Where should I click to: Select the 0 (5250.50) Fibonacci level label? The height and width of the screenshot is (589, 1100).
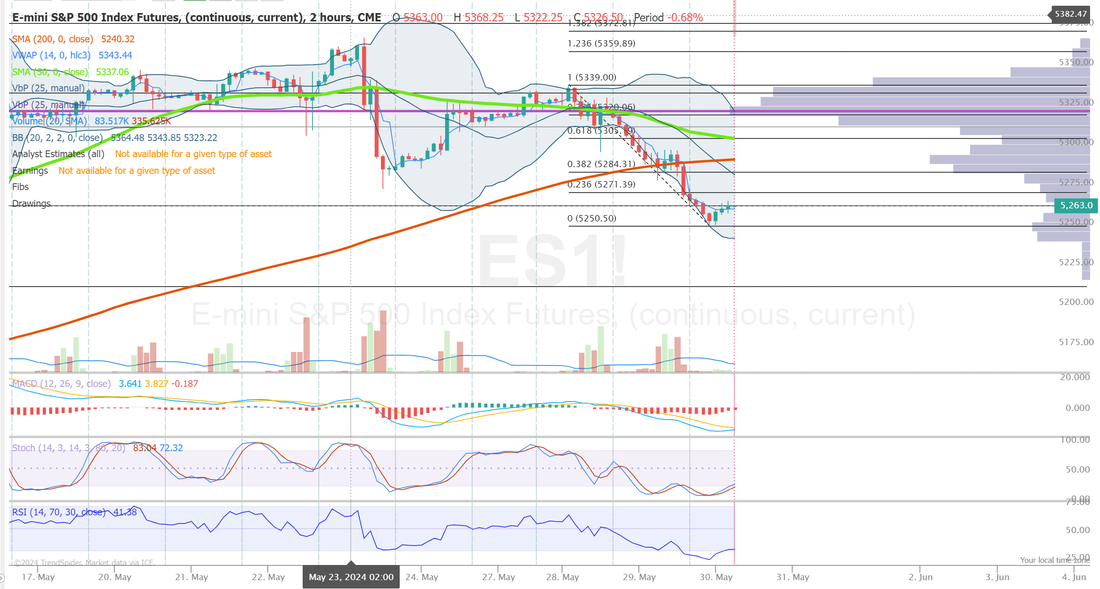(592, 219)
